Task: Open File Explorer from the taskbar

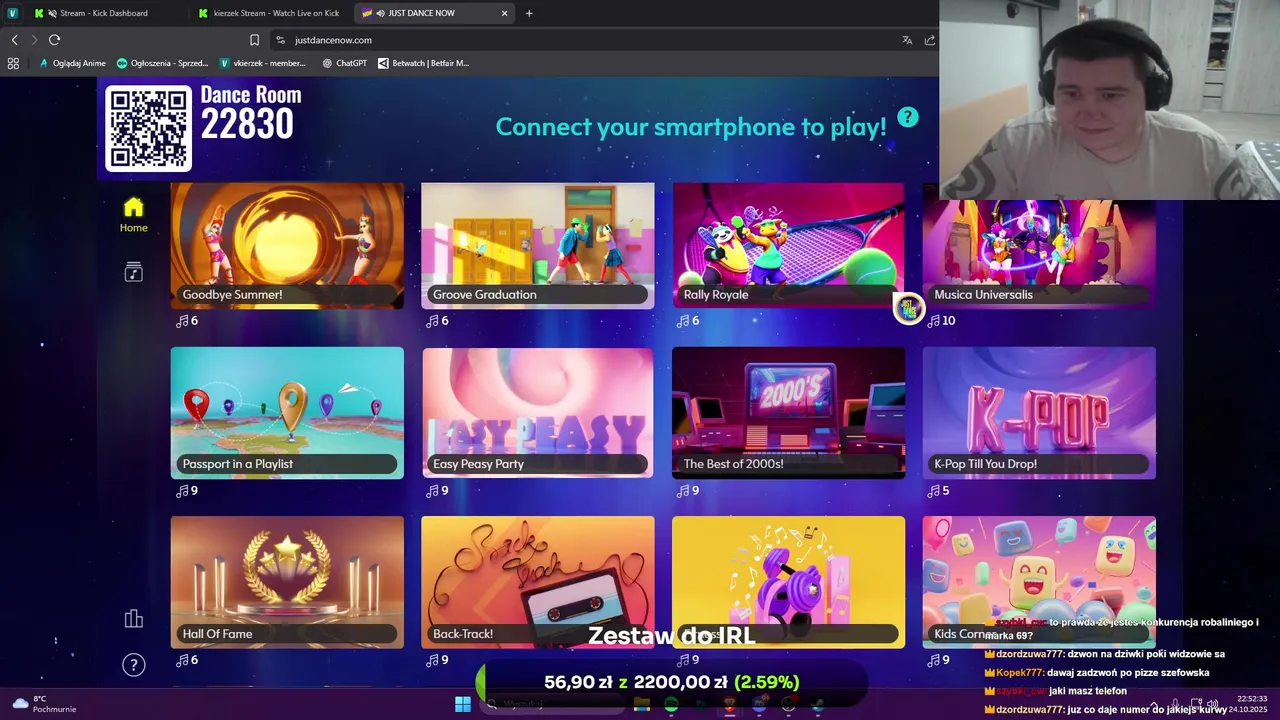Action: coord(642,704)
